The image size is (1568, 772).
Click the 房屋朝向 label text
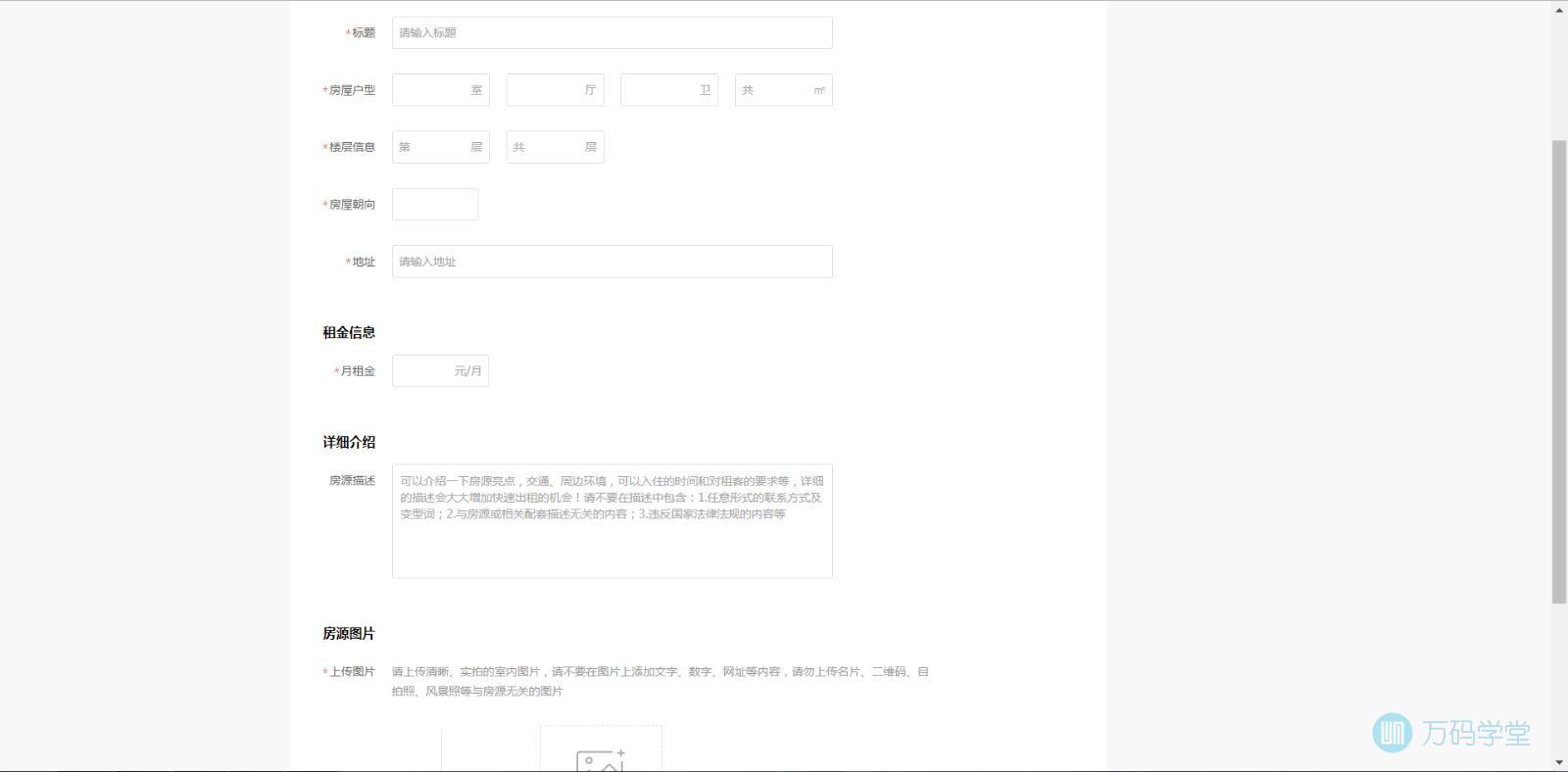352,205
